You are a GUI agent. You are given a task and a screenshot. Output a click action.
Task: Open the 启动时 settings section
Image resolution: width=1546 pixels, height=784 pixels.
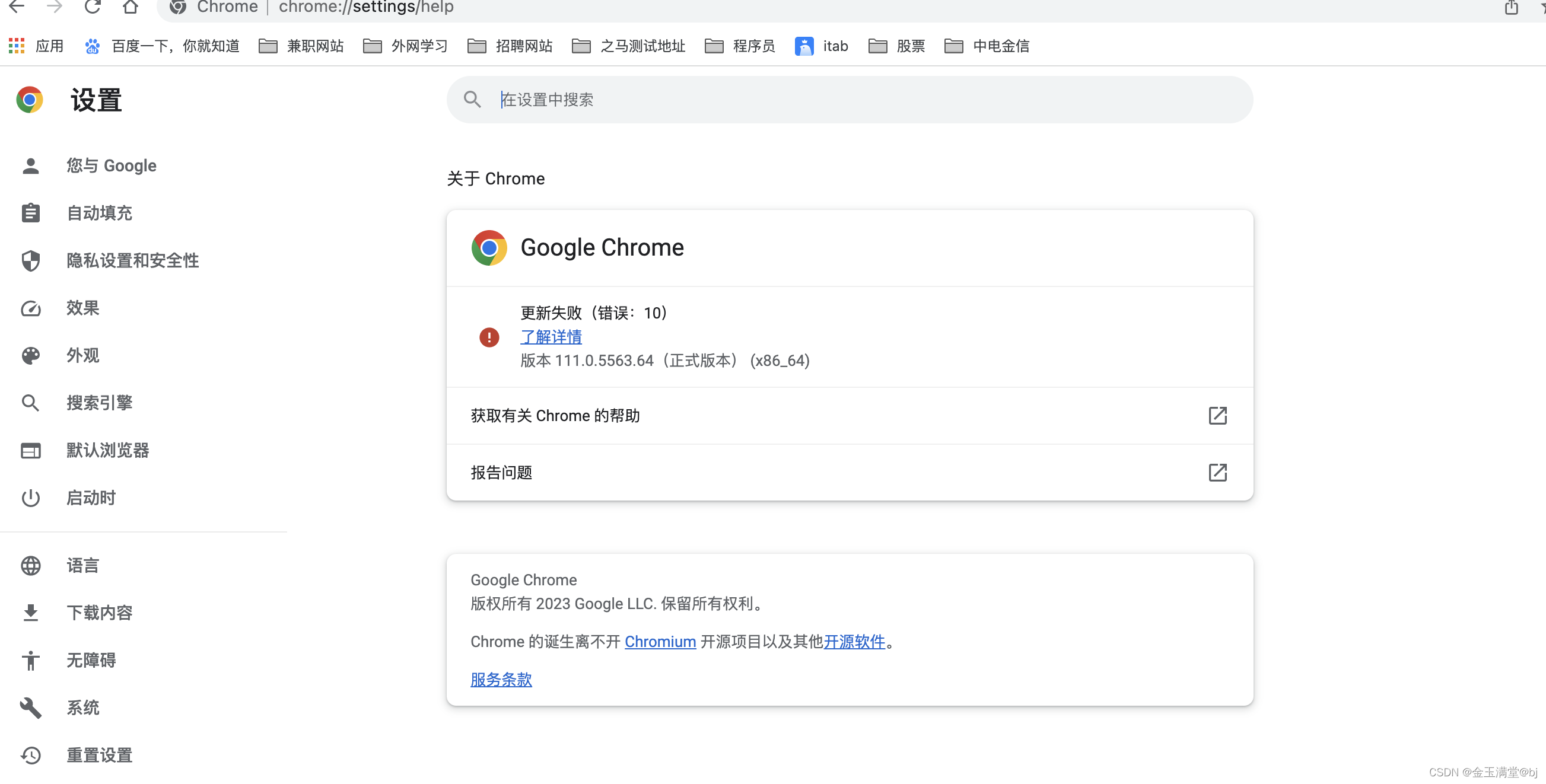91,498
